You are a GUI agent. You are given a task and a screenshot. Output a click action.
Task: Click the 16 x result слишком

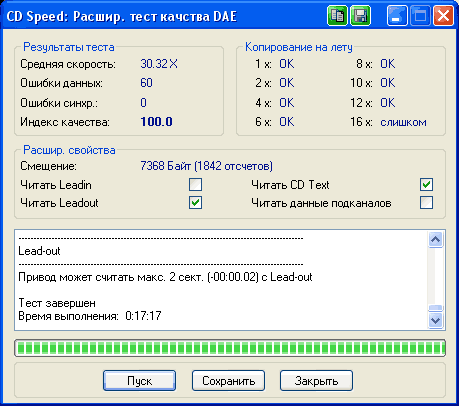[403, 122]
